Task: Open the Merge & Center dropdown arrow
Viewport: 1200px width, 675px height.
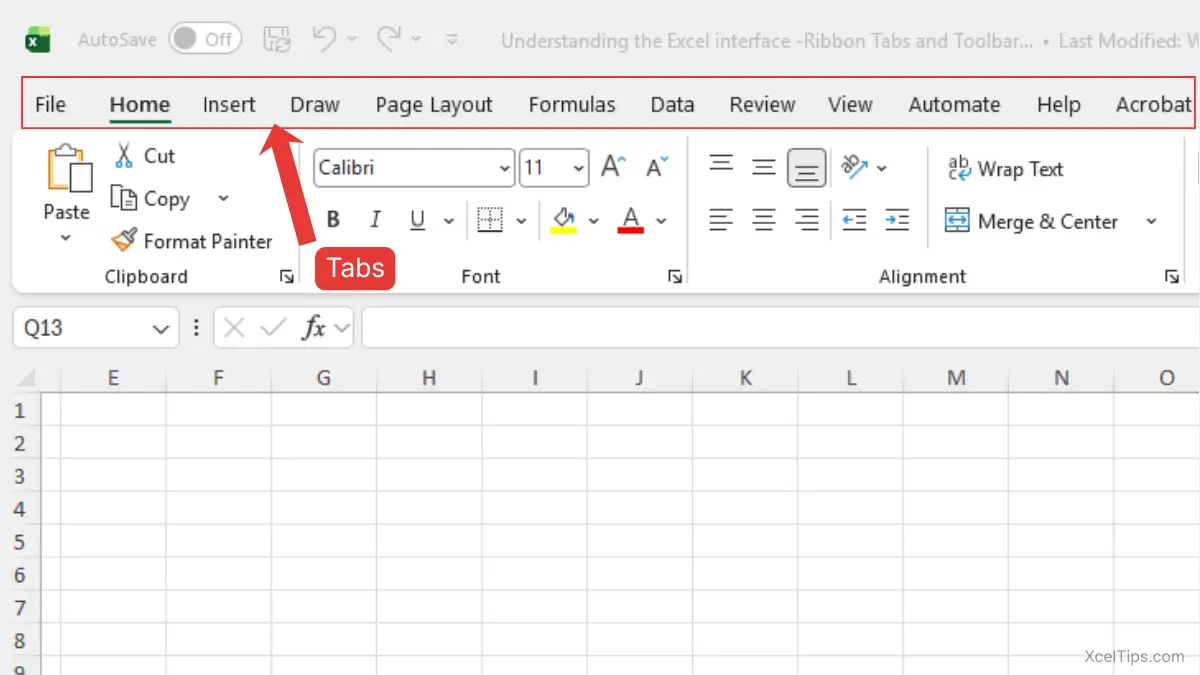Action: point(1149,221)
